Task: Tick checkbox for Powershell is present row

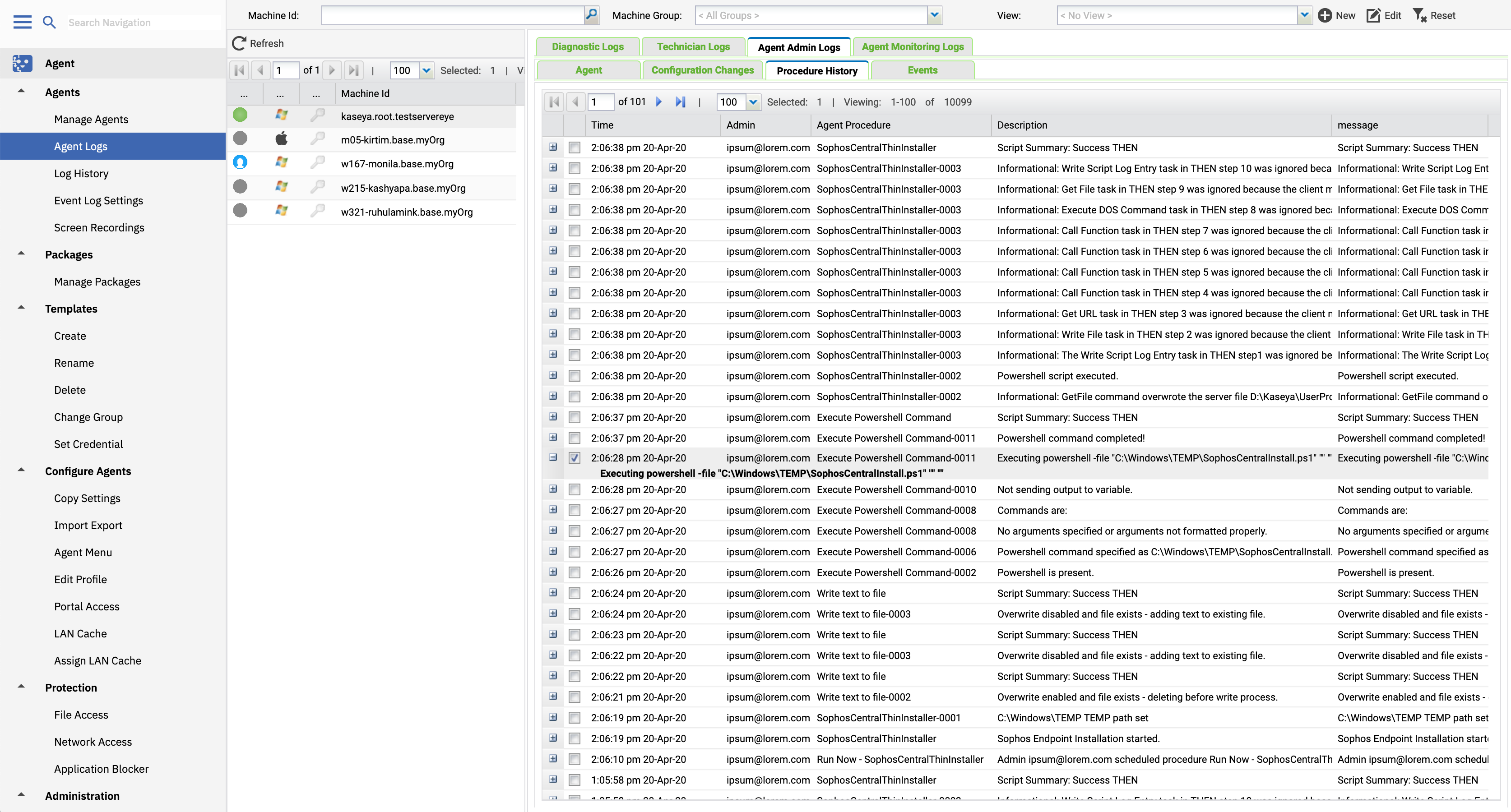Action: click(x=574, y=573)
